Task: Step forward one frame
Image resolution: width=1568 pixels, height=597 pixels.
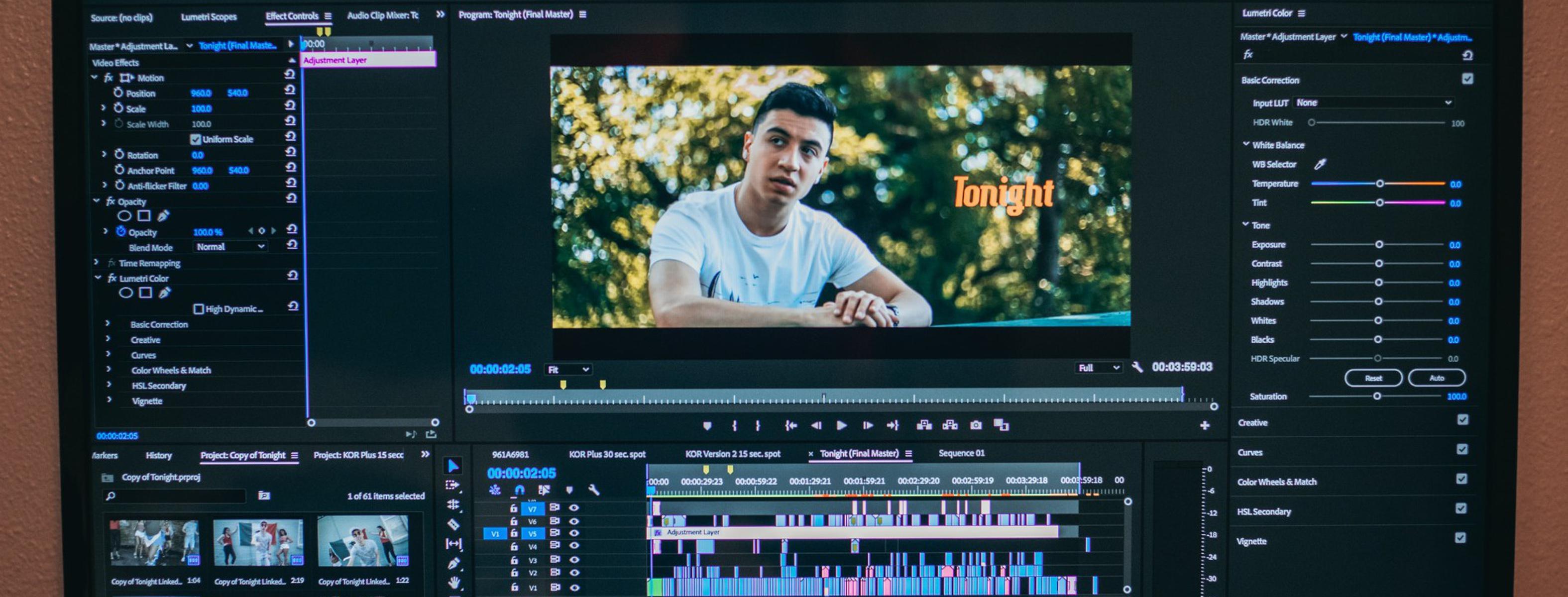Action: click(868, 426)
